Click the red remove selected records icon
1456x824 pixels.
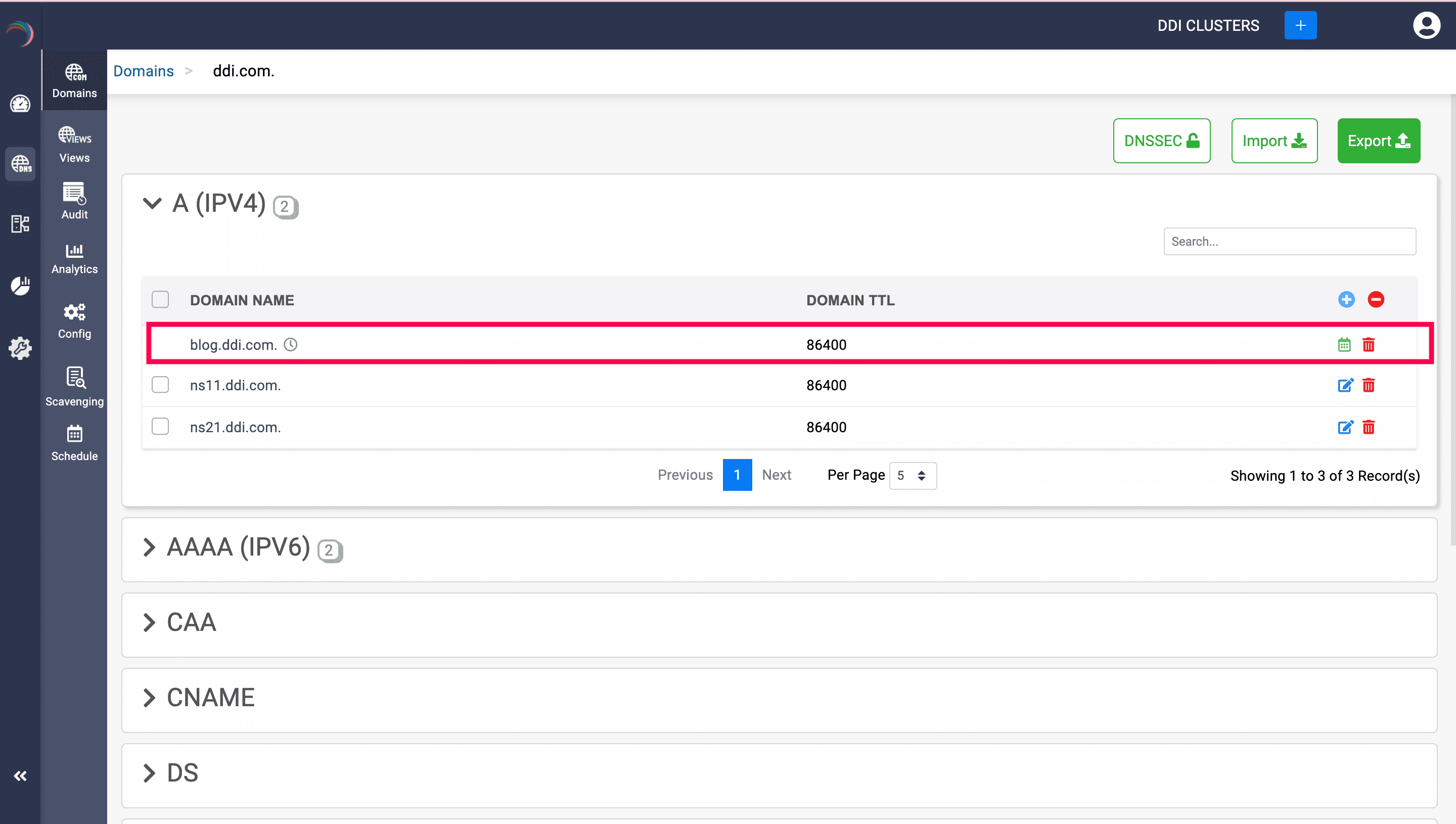point(1376,299)
